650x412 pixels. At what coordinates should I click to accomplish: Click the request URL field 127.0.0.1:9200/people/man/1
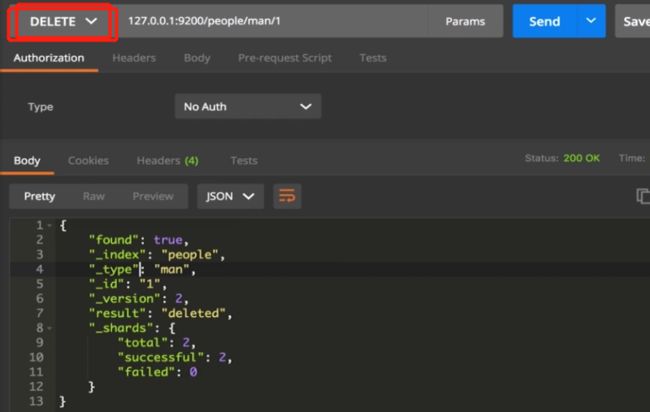pos(274,21)
